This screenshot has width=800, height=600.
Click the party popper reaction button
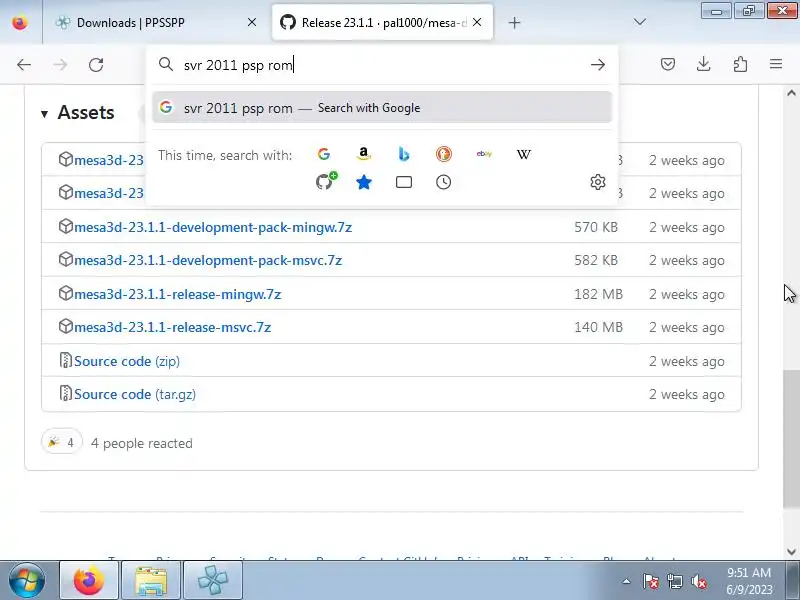[x=62, y=442]
